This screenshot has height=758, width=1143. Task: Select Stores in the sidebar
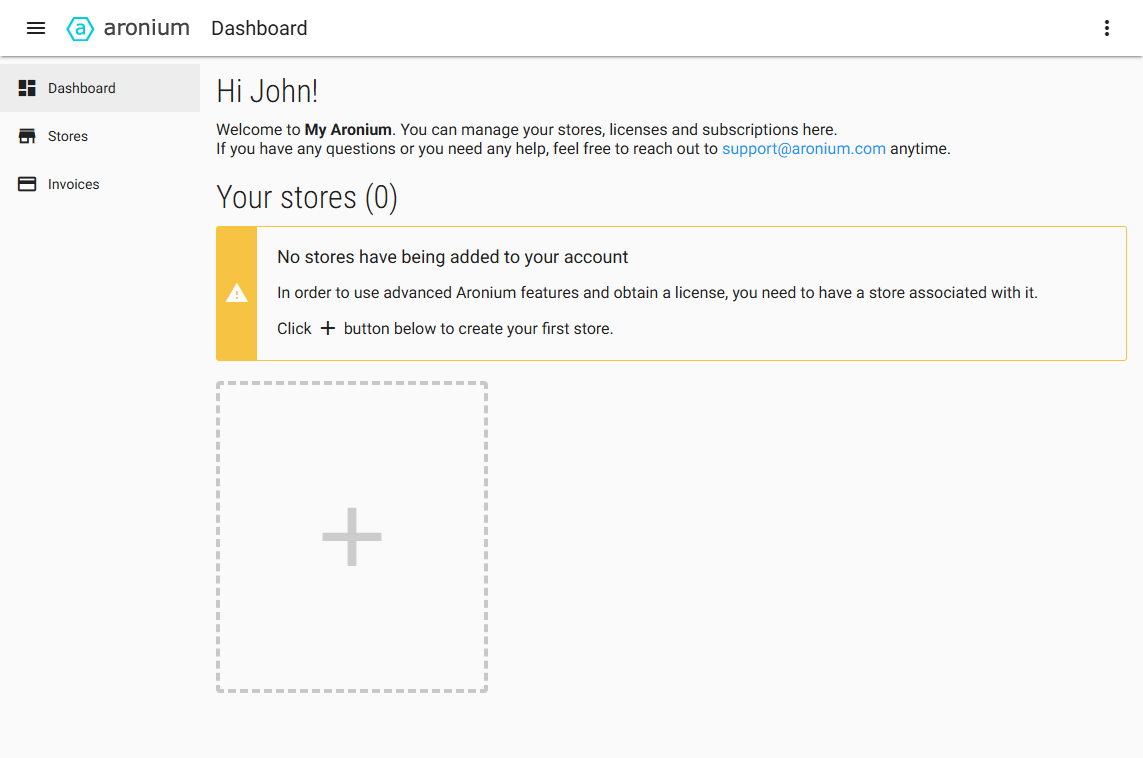[68, 135]
